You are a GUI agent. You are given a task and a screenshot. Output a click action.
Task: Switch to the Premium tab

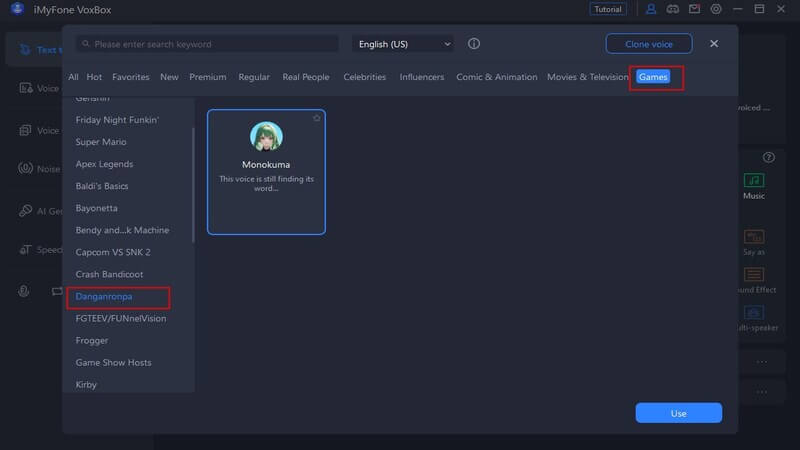tap(208, 77)
